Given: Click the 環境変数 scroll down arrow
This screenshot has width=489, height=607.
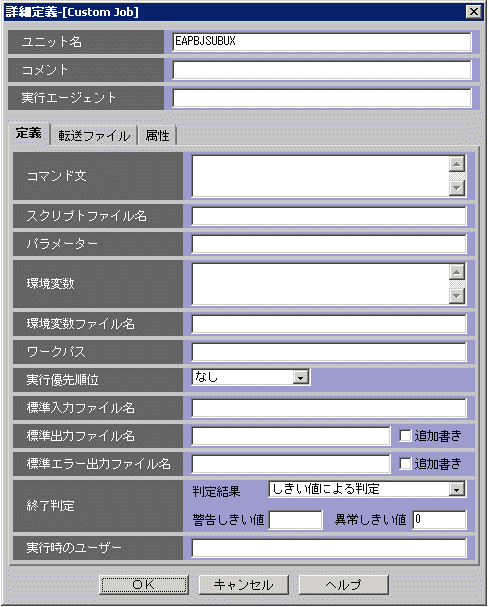Looking at the screenshot, I should pos(457,296).
